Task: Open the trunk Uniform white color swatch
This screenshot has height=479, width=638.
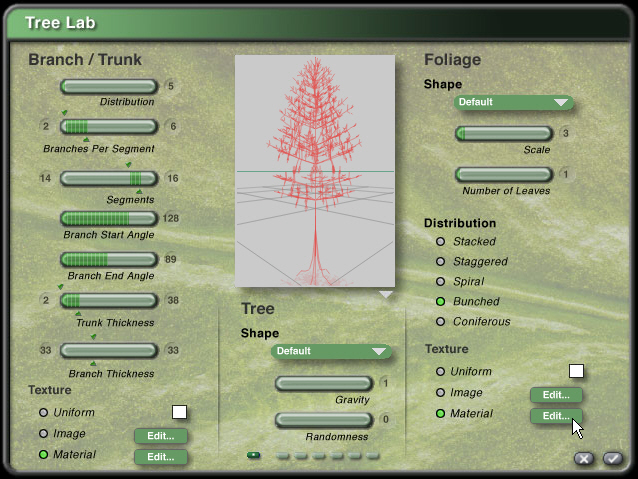Action: [x=179, y=412]
